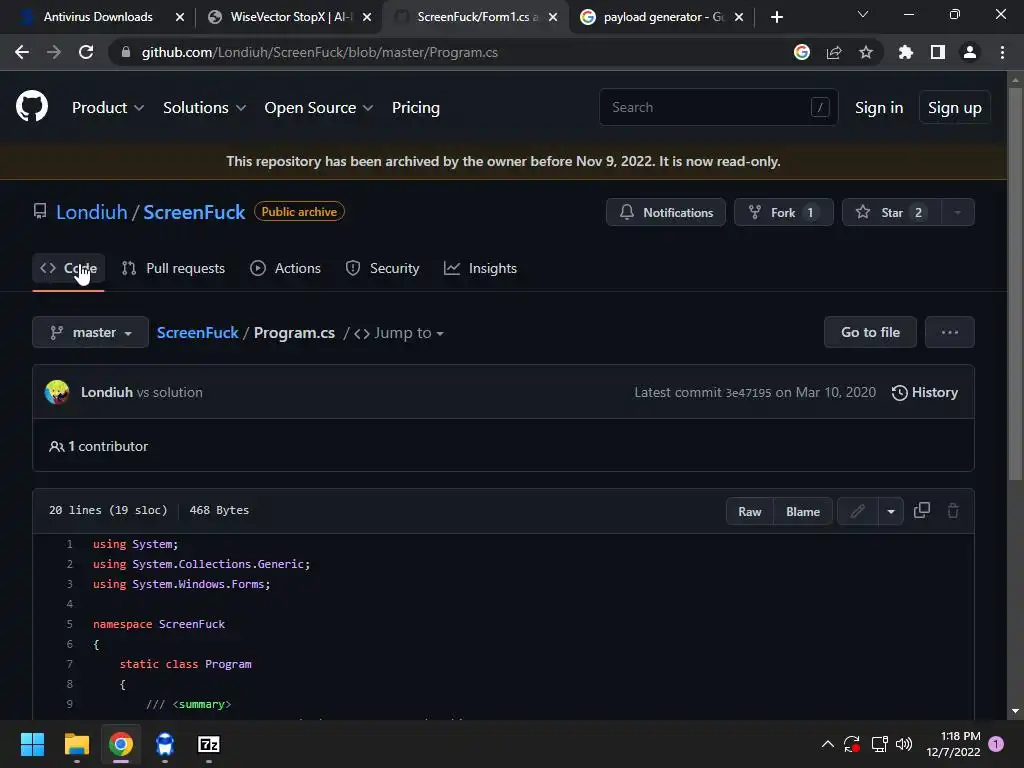The image size is (1024, 768).
Task: Go back with browser back arrow
Action: 22,52
